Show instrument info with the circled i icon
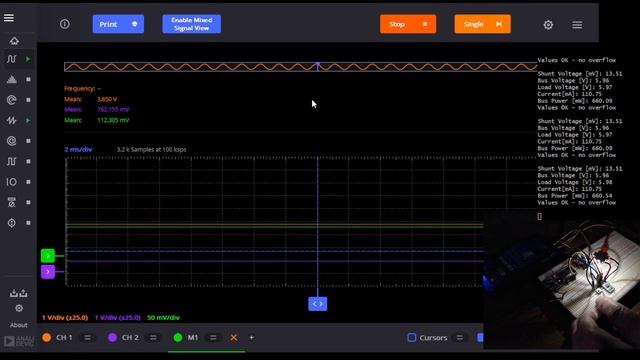 [x=64, y=24]
